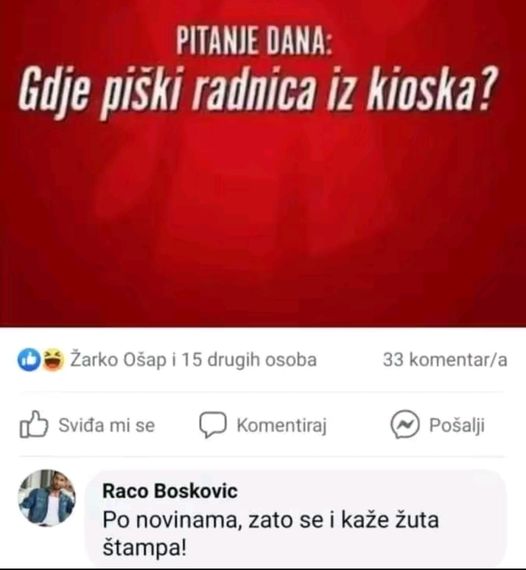The height and width of the screenshot is (570, 526).
Task: Click the blue Like reaction icon
Action: (29, 360)
